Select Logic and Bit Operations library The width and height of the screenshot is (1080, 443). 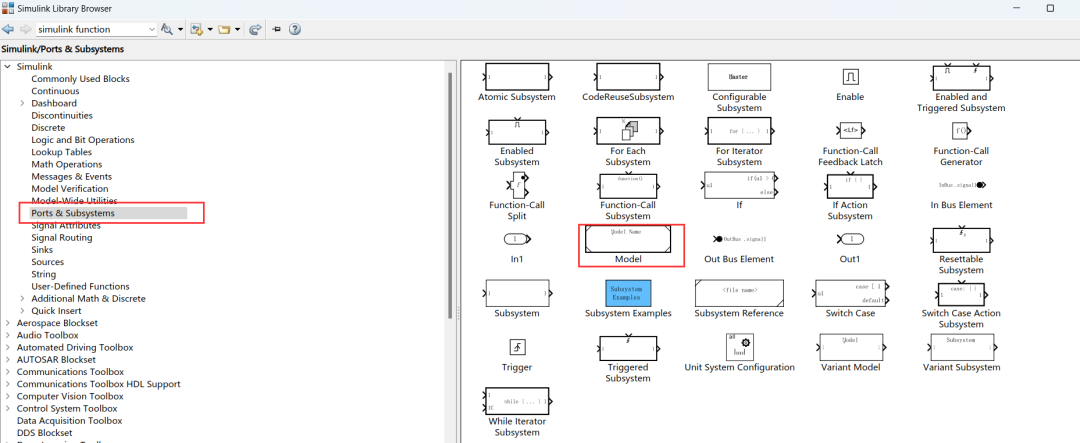83,140
